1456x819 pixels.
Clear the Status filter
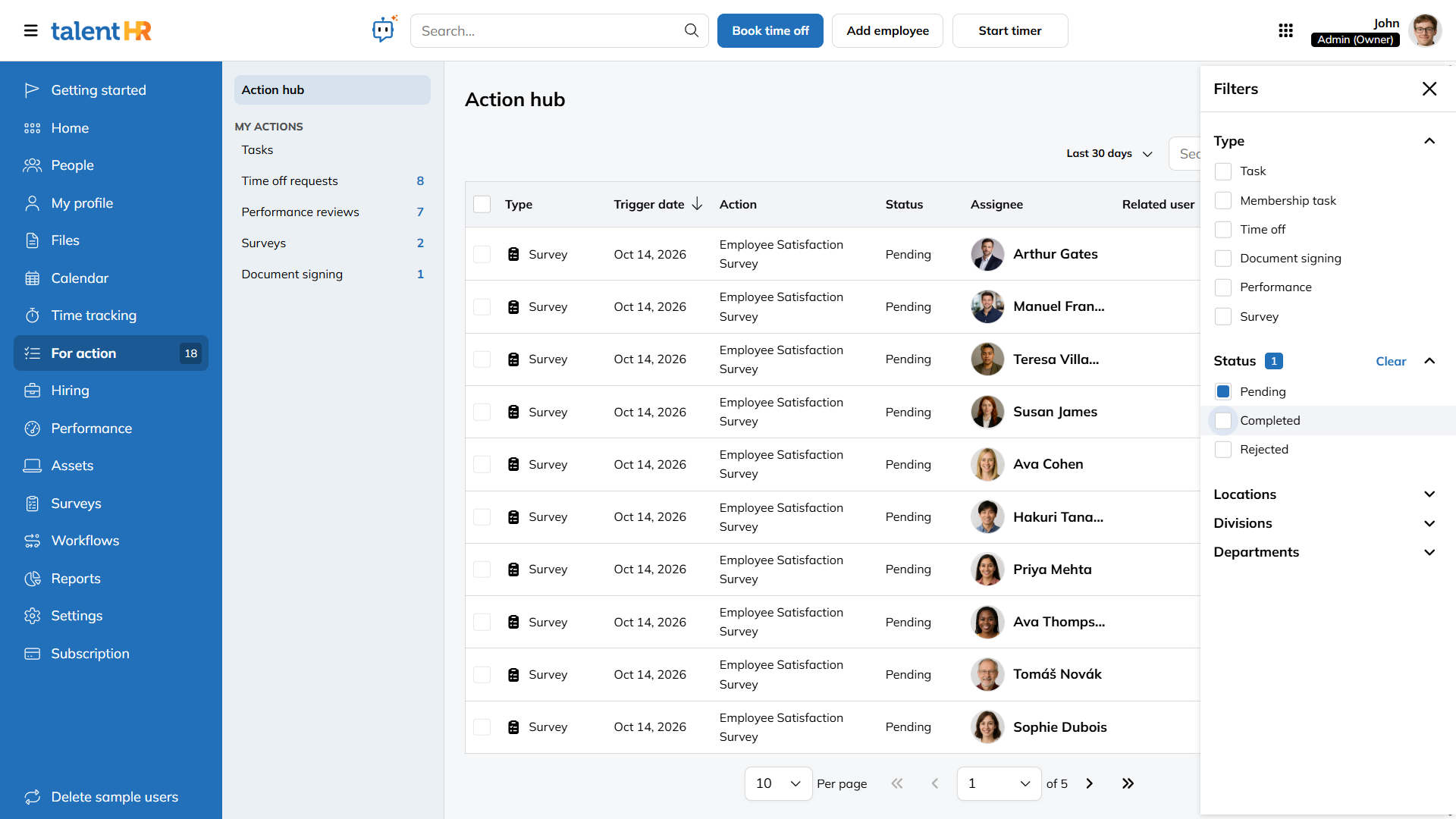click(1390, 361)
